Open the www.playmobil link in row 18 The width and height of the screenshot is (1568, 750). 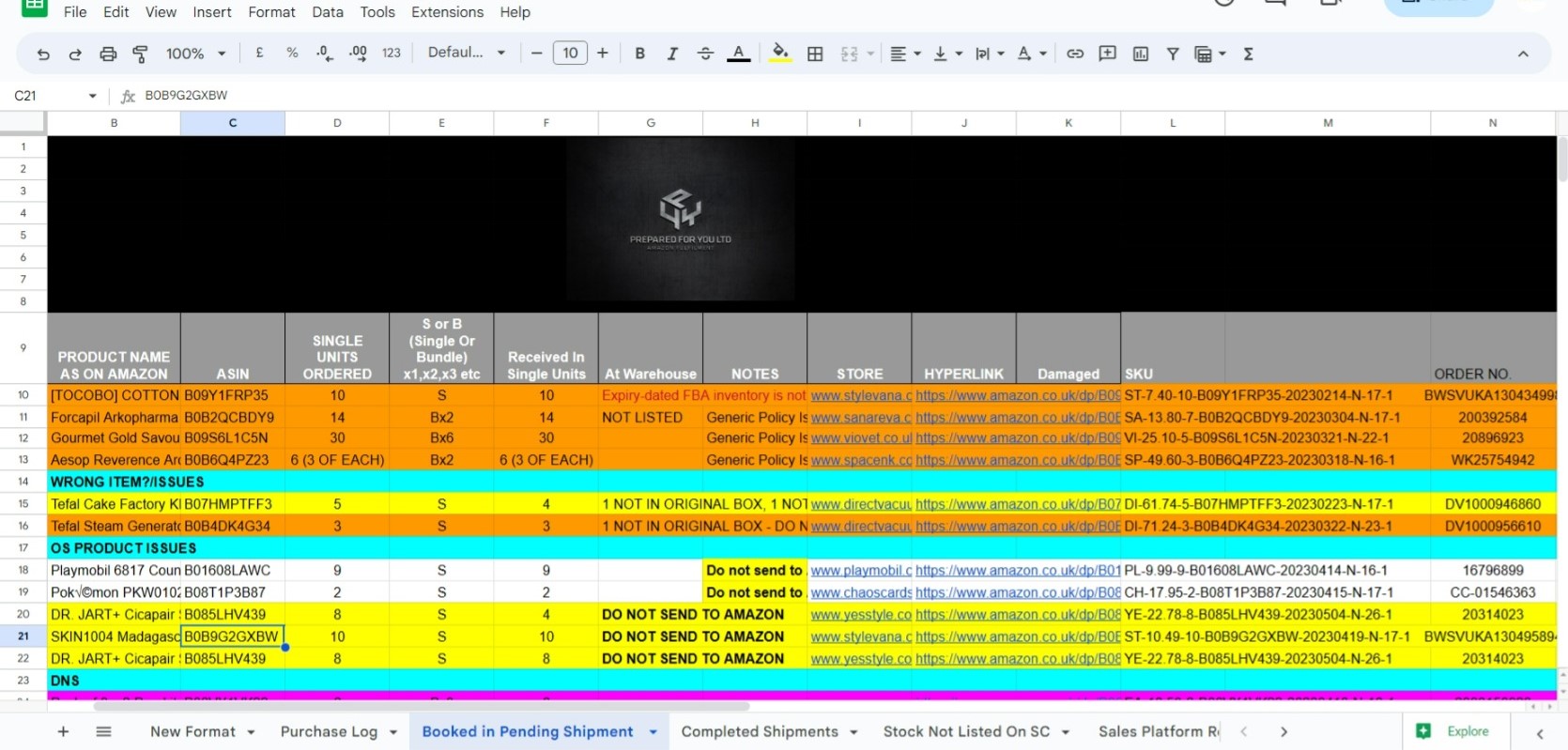pos(861,571)
